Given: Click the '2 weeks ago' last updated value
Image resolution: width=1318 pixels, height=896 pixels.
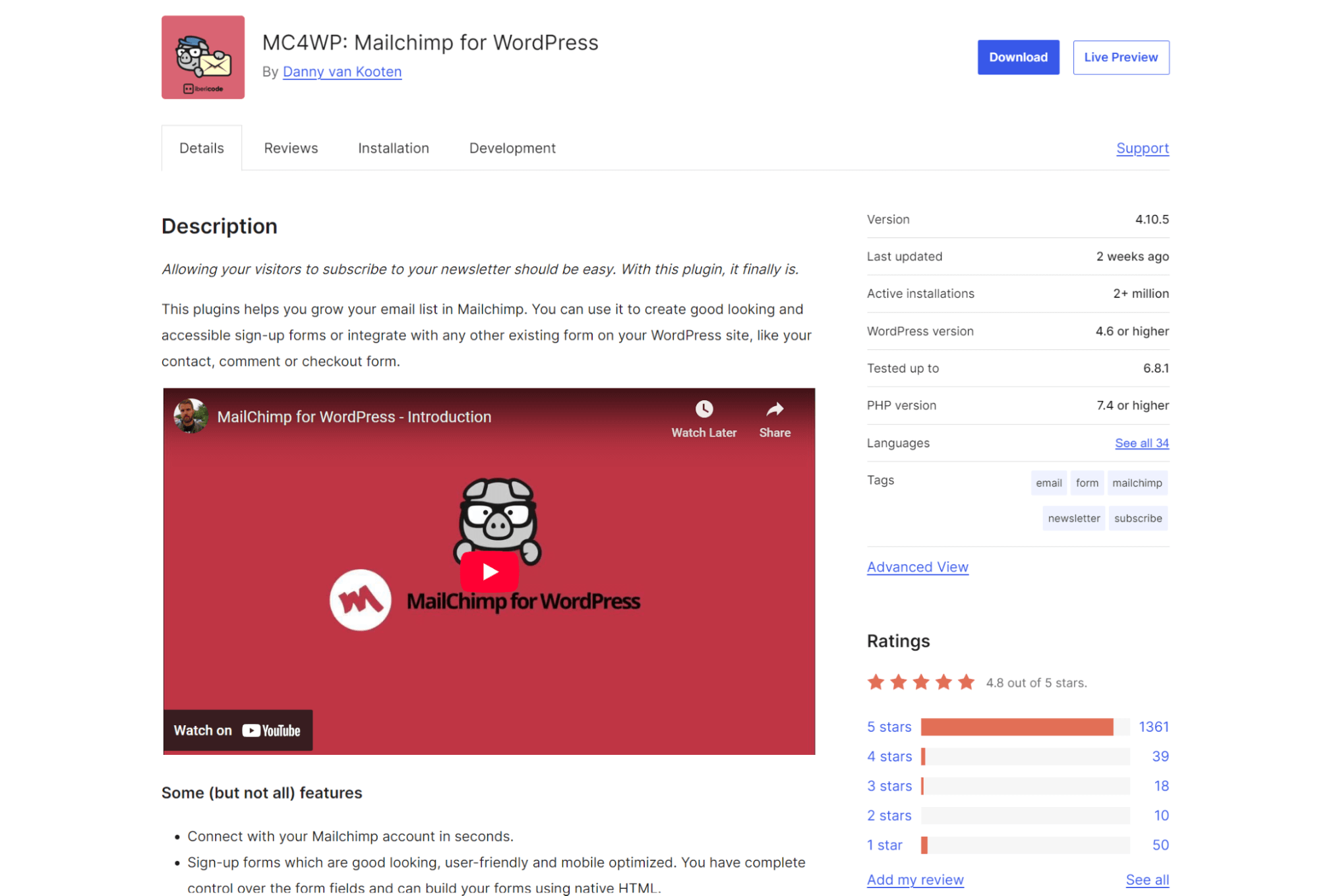Looking at the screenshot, I should pos(1132,256).
